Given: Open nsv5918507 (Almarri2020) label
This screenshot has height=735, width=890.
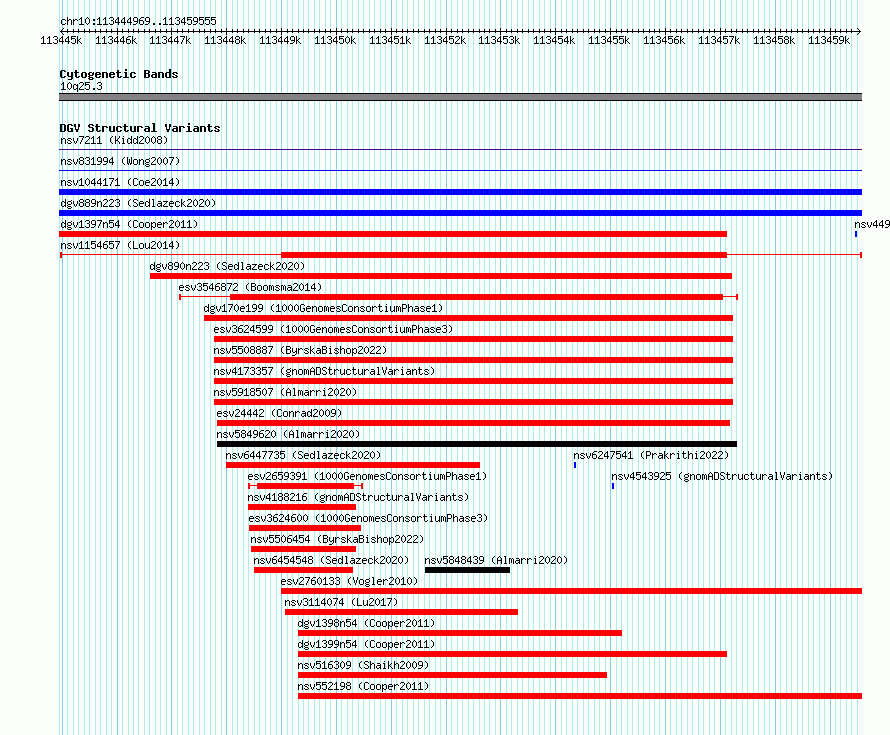Looking at the screenshot, I should click(285, 392).
